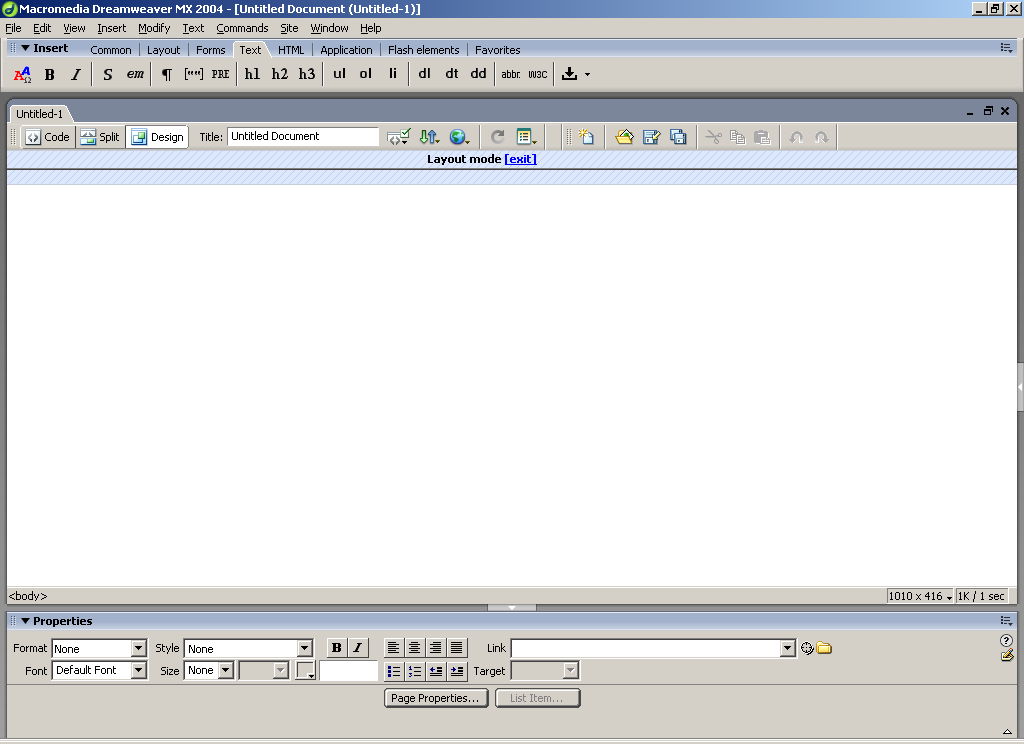Click Ordered List button in Properties

tap(414, 671)
